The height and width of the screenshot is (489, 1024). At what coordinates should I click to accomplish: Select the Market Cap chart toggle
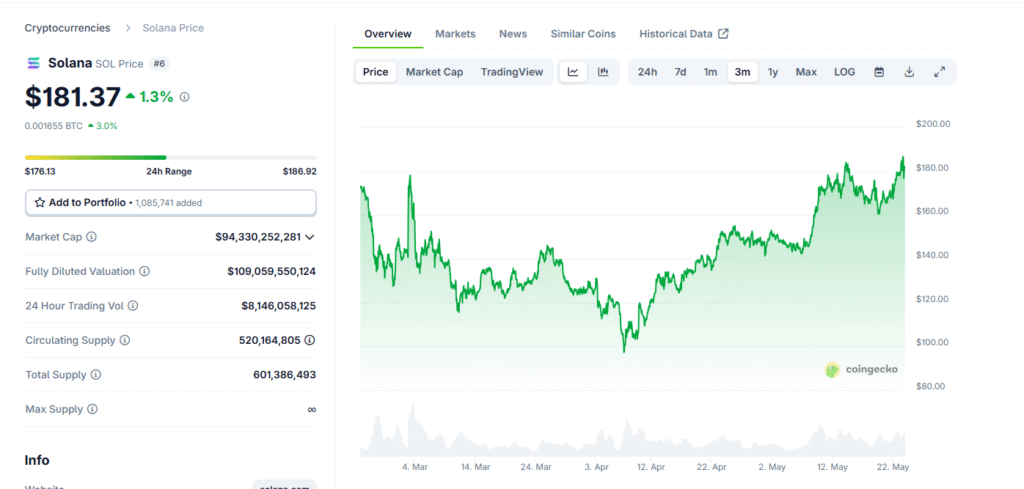click(x=434, y=72)
